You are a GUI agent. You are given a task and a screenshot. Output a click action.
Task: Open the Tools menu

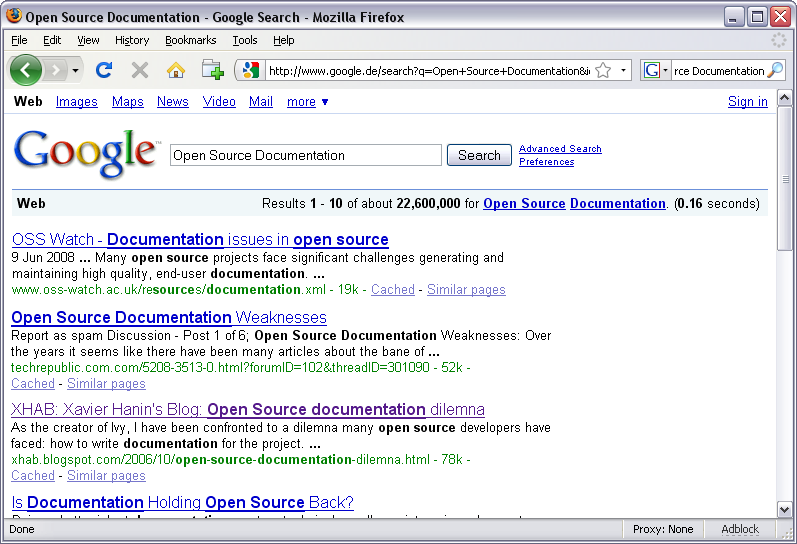244,40
